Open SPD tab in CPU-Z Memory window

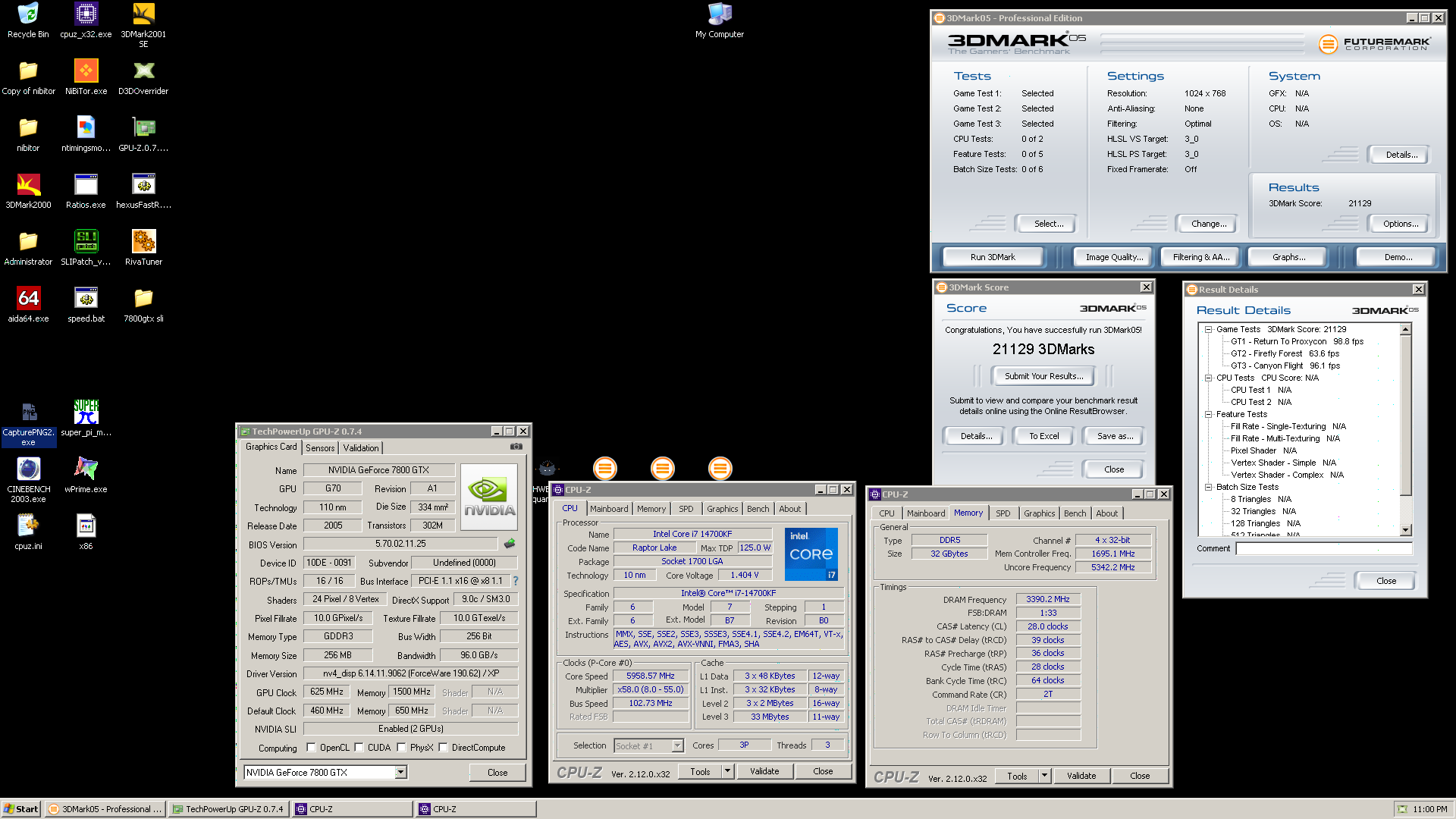click(1003, 513)
